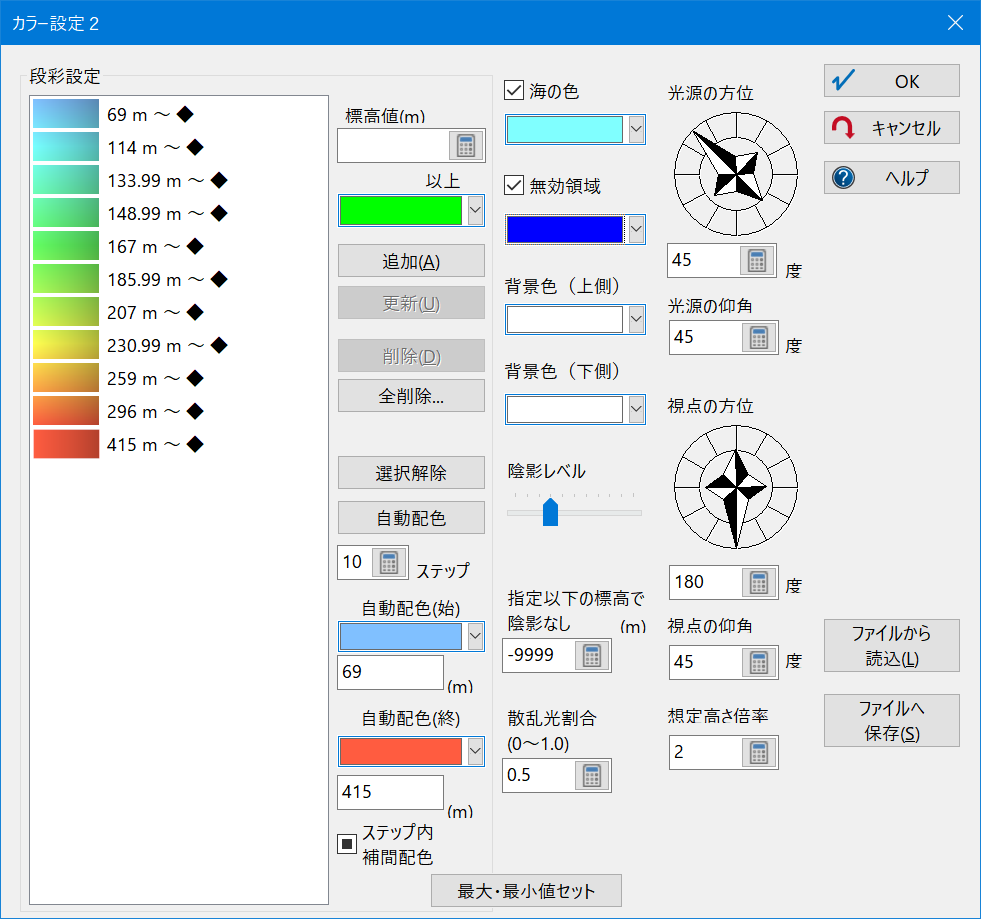Click the 光源の方位 degree input
Image resolution: width=981 pixels, height=919 pixels.
(704, 260)
